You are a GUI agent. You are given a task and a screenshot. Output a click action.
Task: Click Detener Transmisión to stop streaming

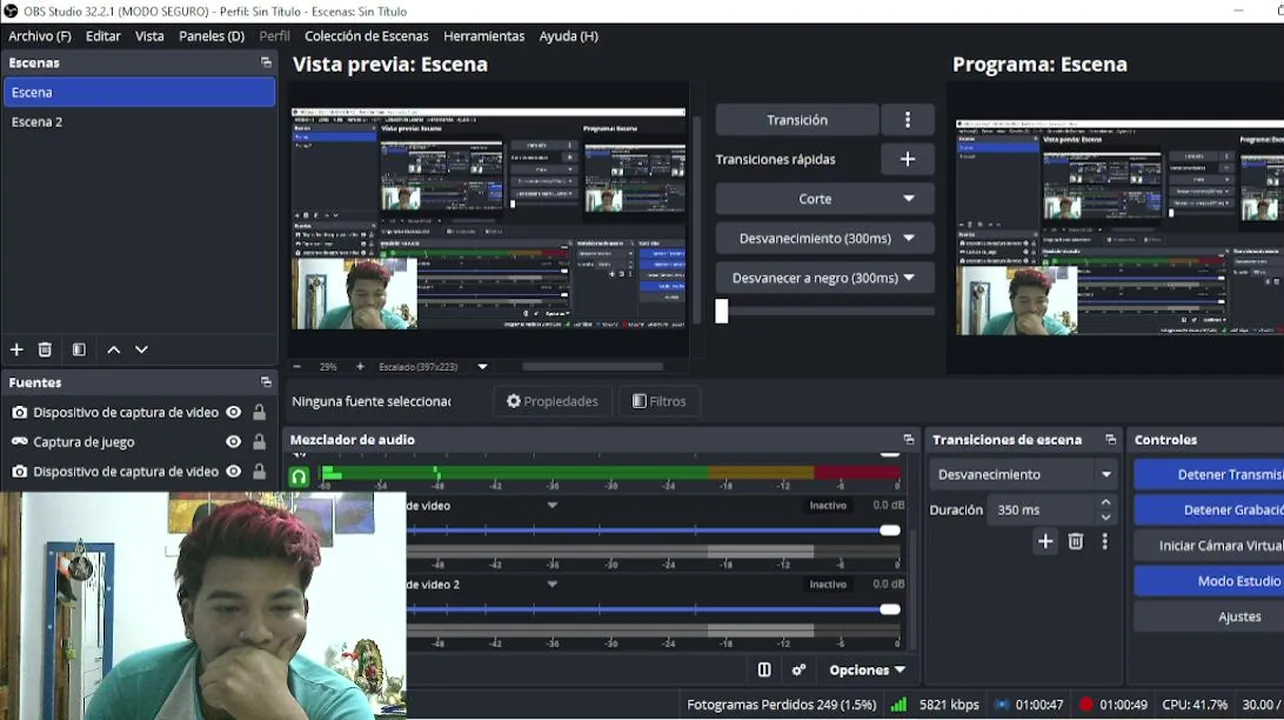click(1209, 474)
